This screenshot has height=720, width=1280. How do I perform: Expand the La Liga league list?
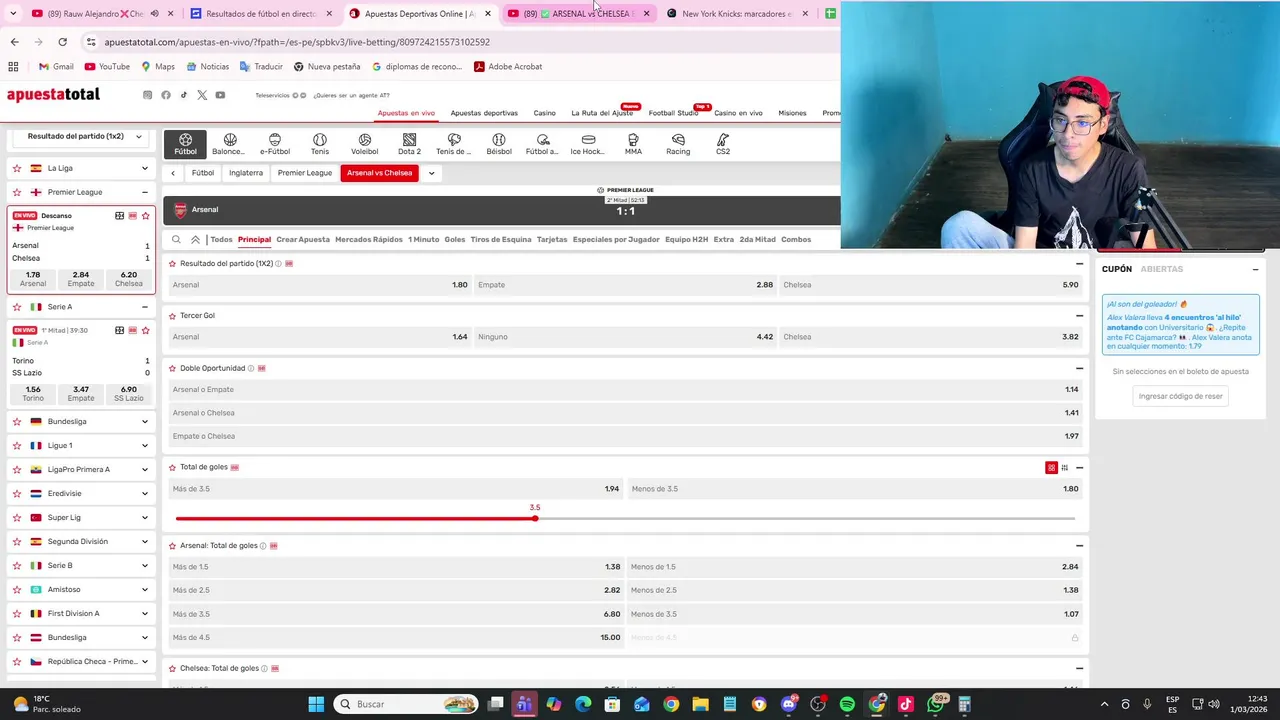pos(144,168)
